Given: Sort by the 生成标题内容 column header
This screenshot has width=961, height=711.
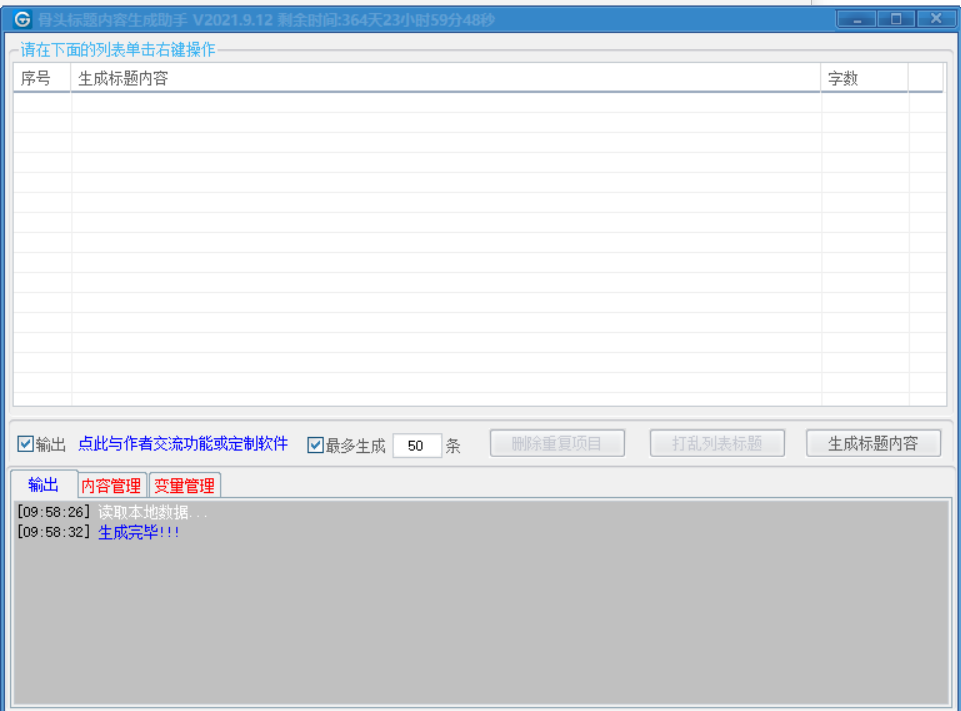Looking at the screenshot, I should (445, 78).
